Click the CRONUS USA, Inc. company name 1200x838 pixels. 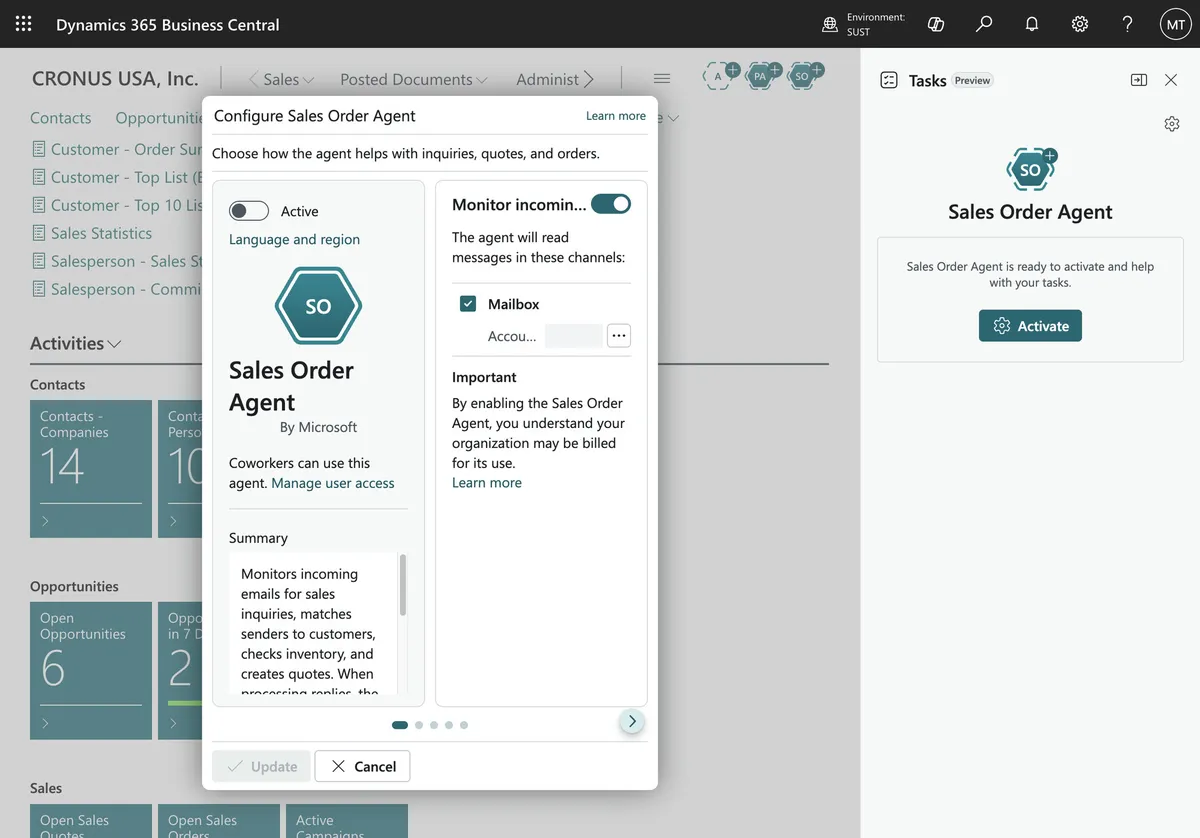115,78
